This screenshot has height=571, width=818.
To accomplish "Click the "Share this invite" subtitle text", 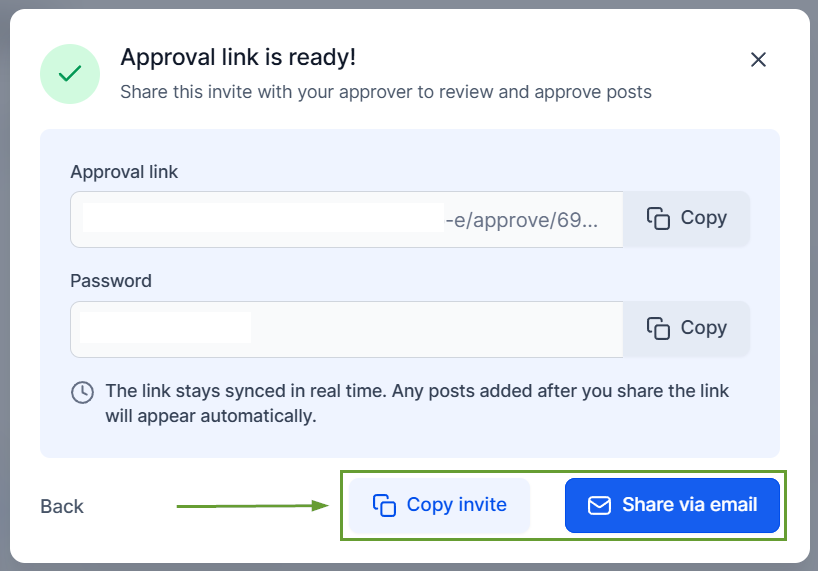I will (386, 92).
